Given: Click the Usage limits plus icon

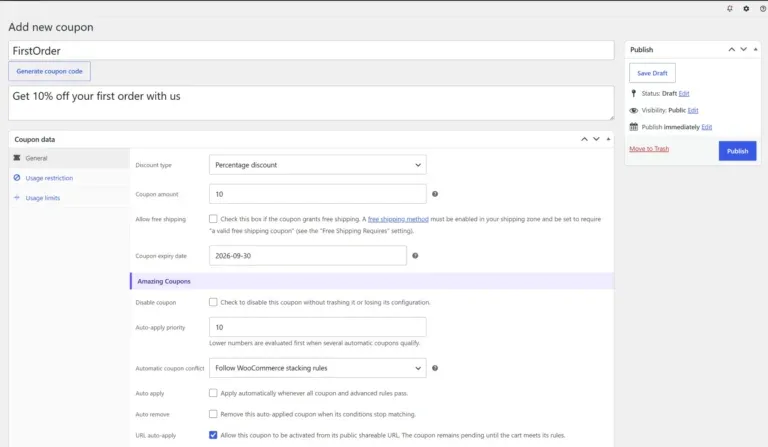Looking at the screenshot, I should [x=17, y=197].
